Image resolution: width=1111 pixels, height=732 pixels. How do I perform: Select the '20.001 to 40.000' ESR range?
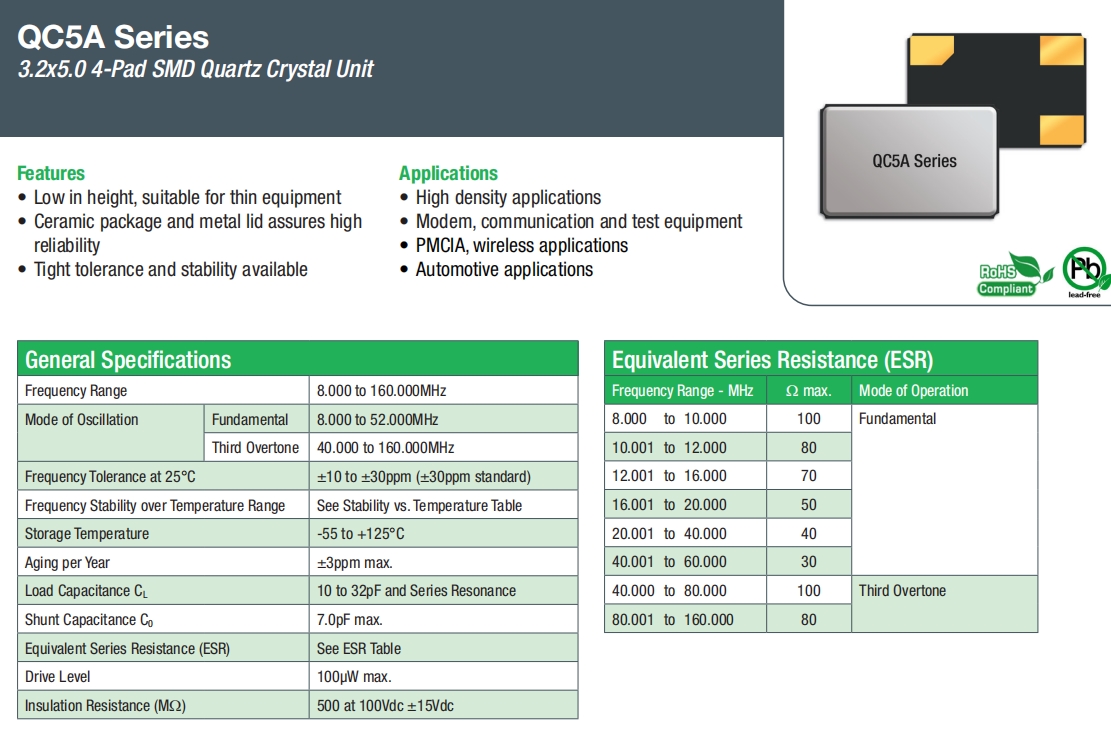tap(670, 534)
